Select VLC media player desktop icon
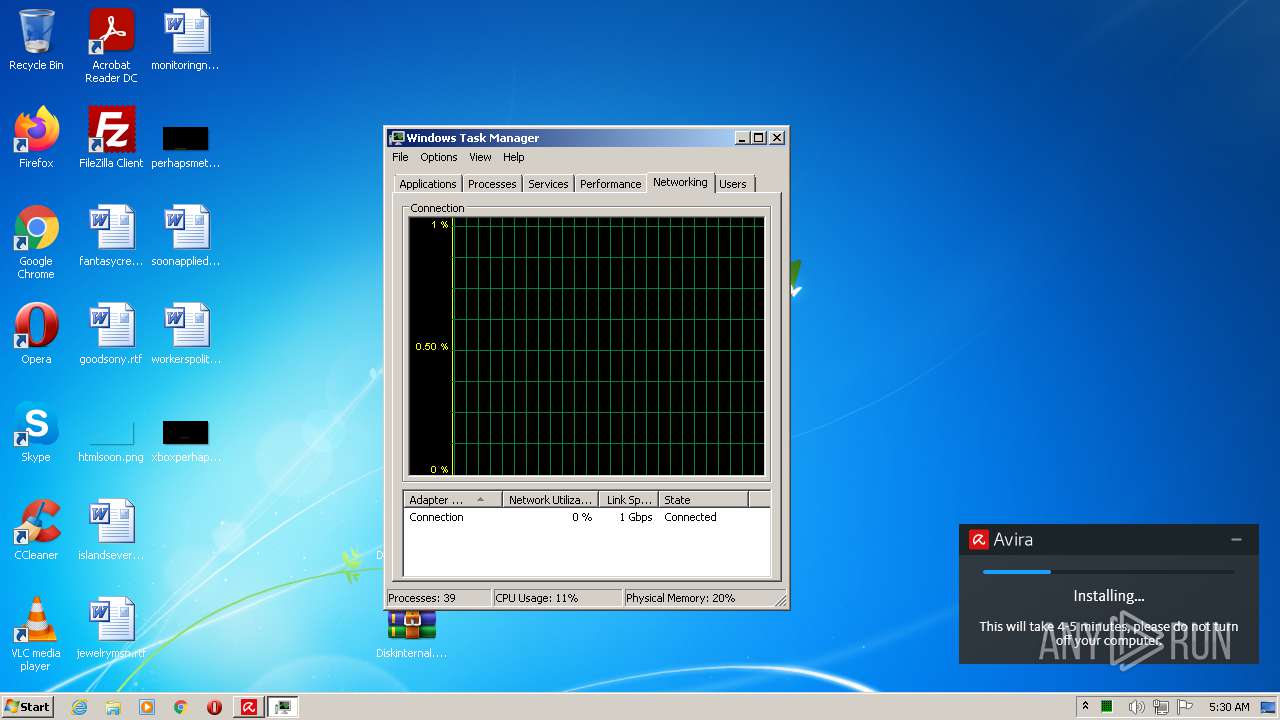 click(x=36, y=634)
